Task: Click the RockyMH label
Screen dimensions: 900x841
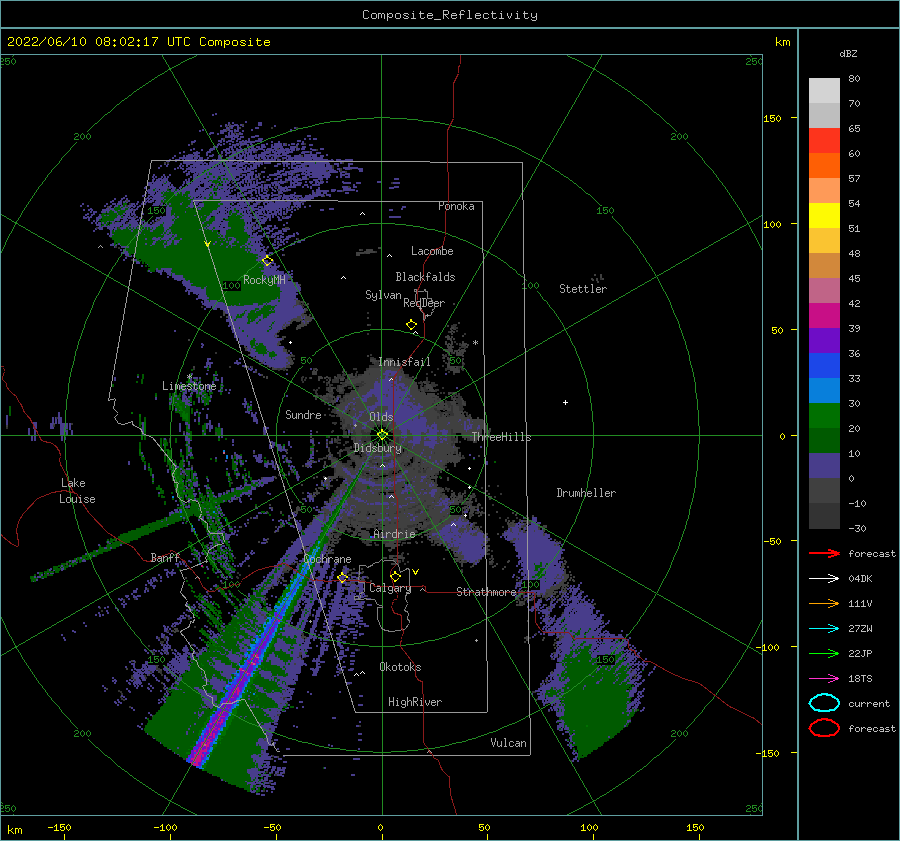Action: coord(265,280)
